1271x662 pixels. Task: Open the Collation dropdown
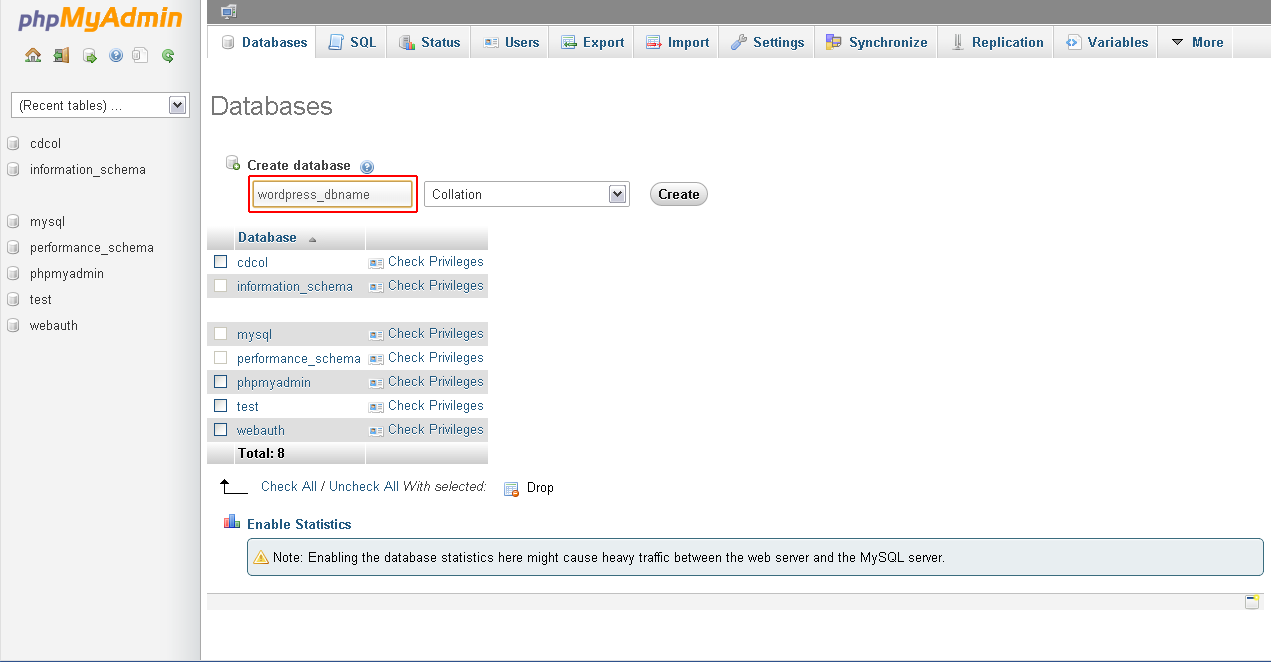pyautogui.click(x=527, y=194)
